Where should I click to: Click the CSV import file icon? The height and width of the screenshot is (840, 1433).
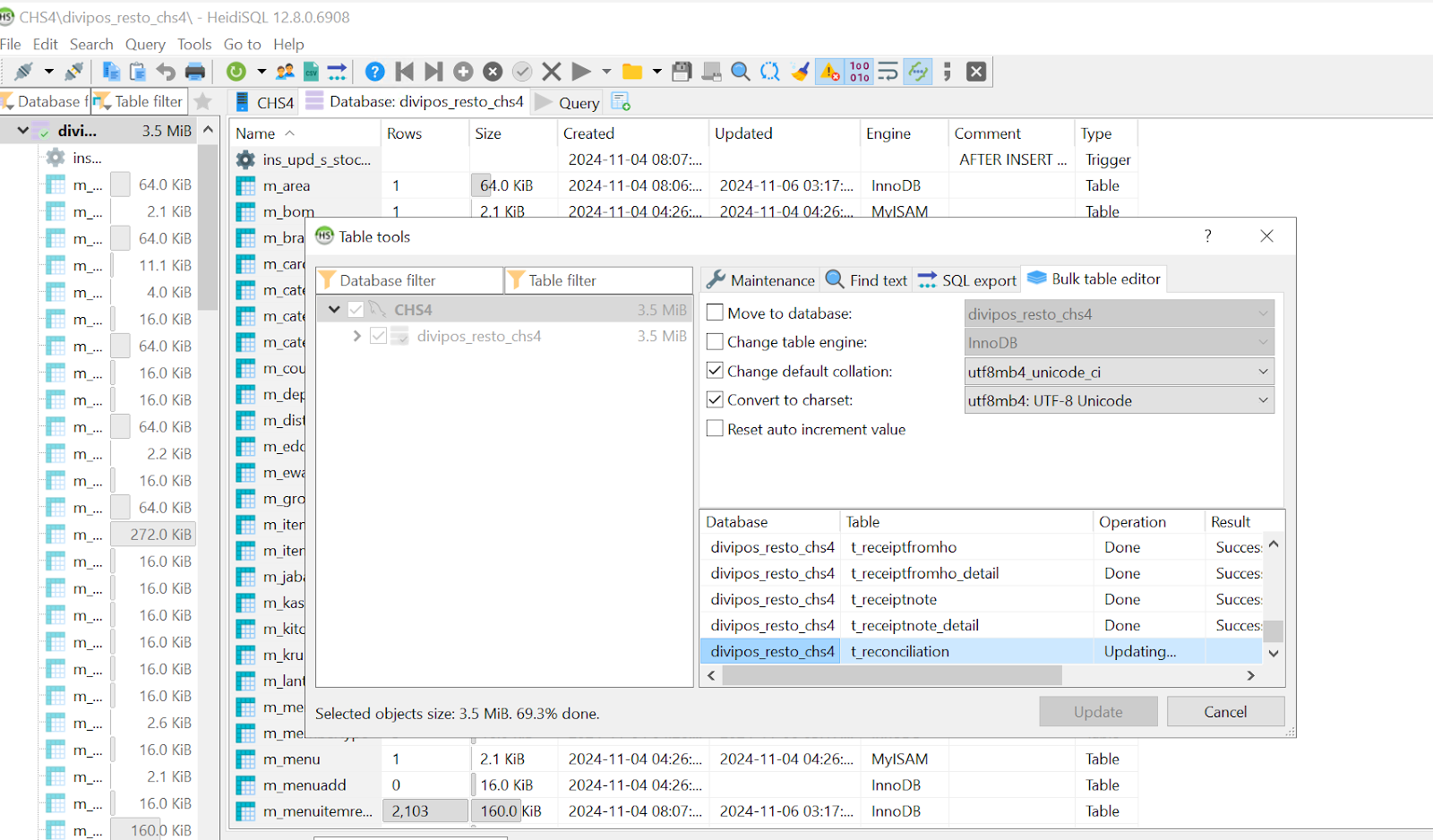click(x=311, y=72)
